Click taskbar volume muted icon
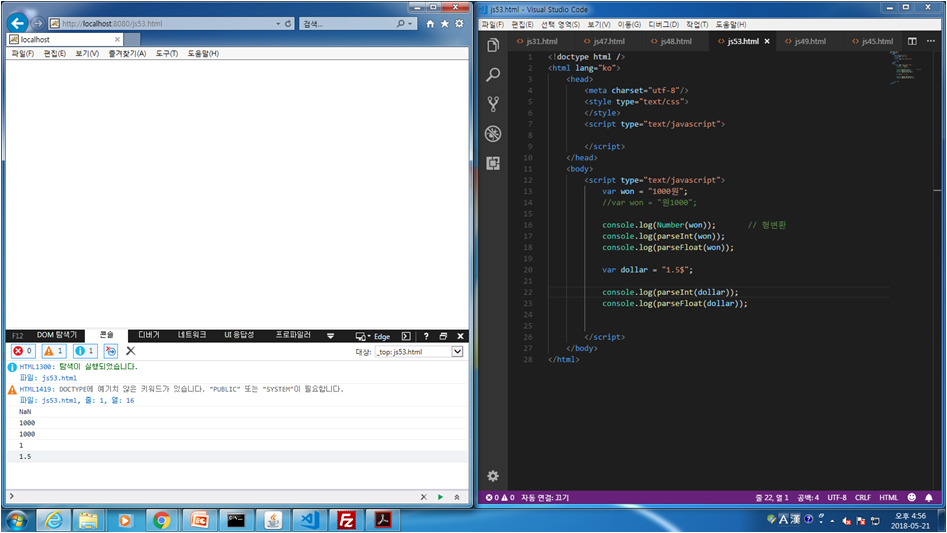Viewport: 947px width, 533px height. click(x=847, y=520)
